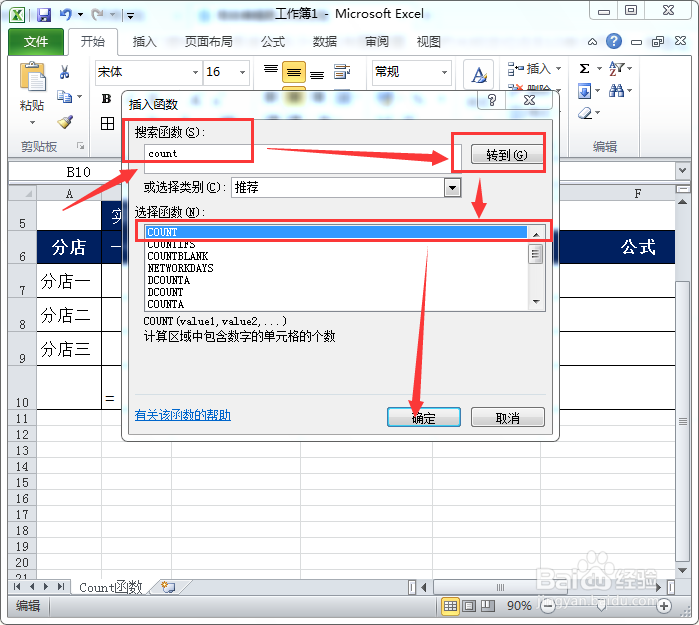Click the Find & Select binoculars icon
The height and width of the screenshot is (625, 699).
click(x=617, y=91)
